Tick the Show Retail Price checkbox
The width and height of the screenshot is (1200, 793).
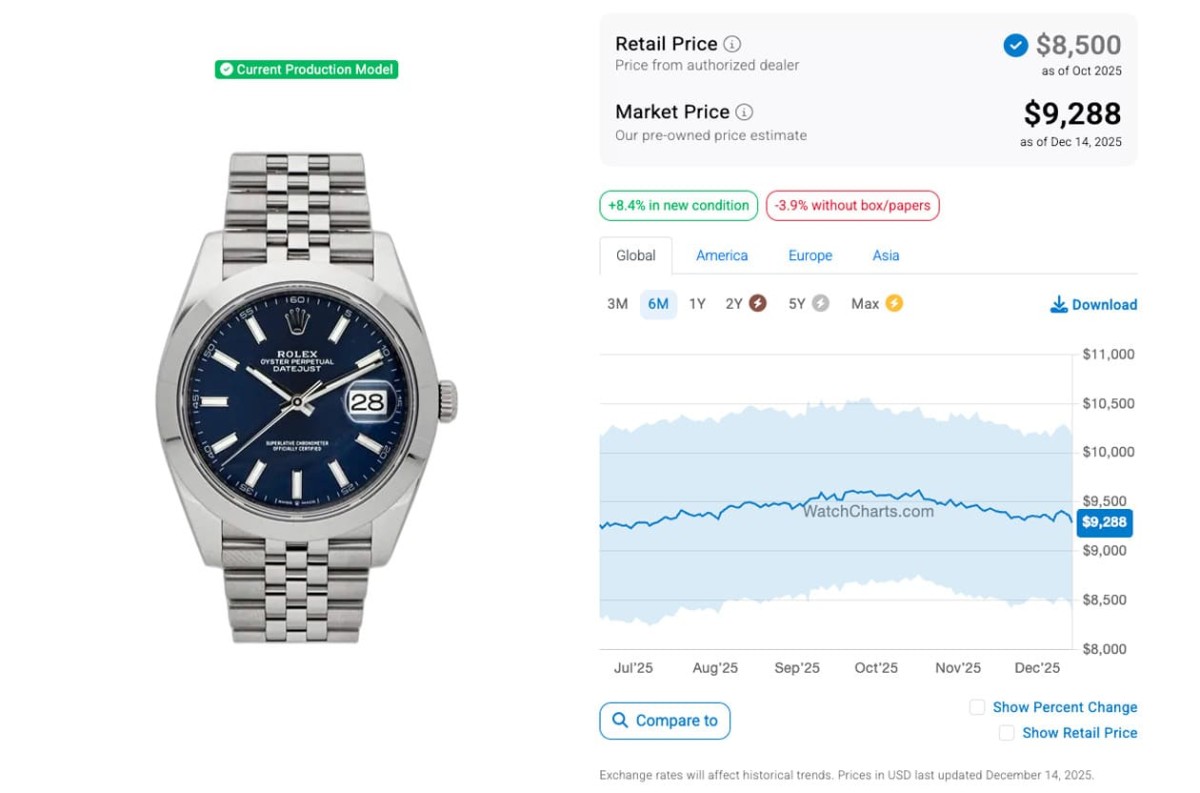pyautogui.click(x=1006, y=733)
